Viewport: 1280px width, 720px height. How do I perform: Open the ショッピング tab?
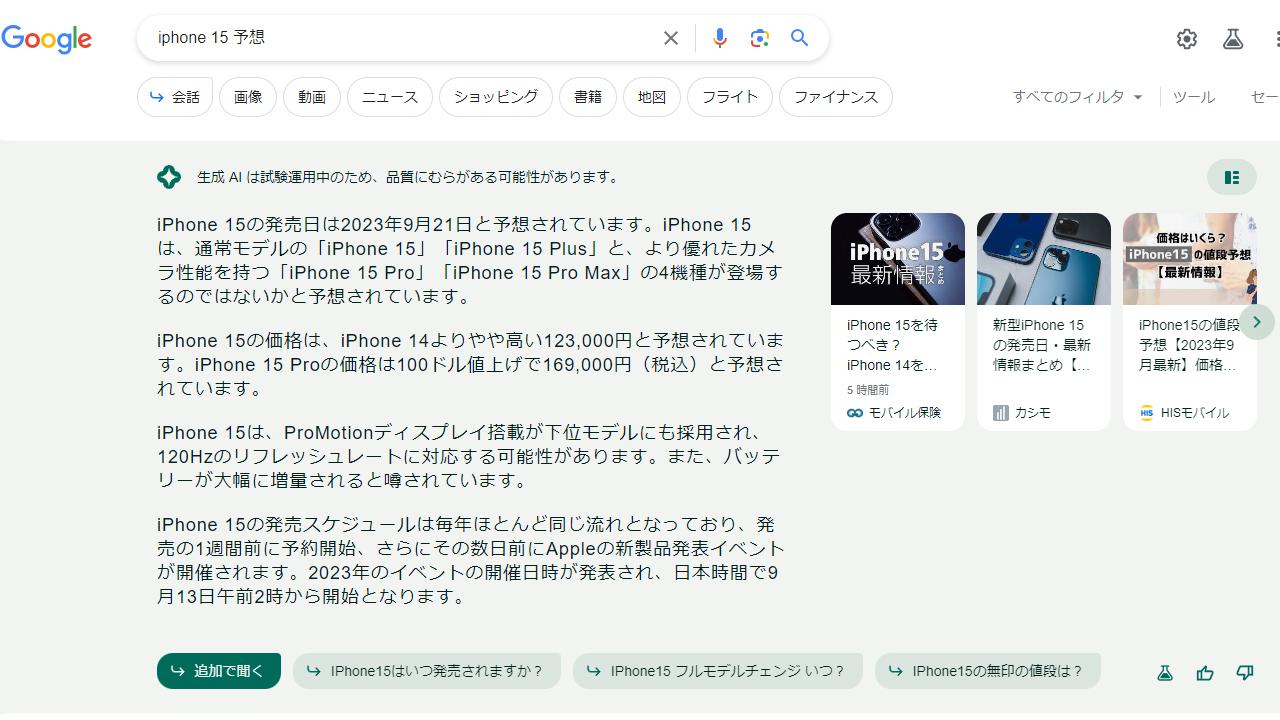(496, 97)
